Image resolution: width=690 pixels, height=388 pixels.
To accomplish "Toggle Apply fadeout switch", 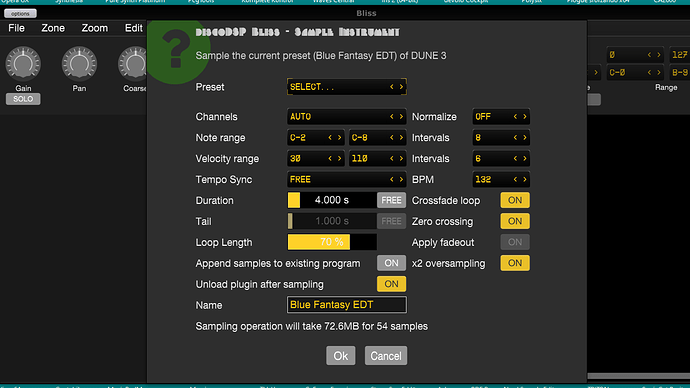I will [x=515, y=242].
